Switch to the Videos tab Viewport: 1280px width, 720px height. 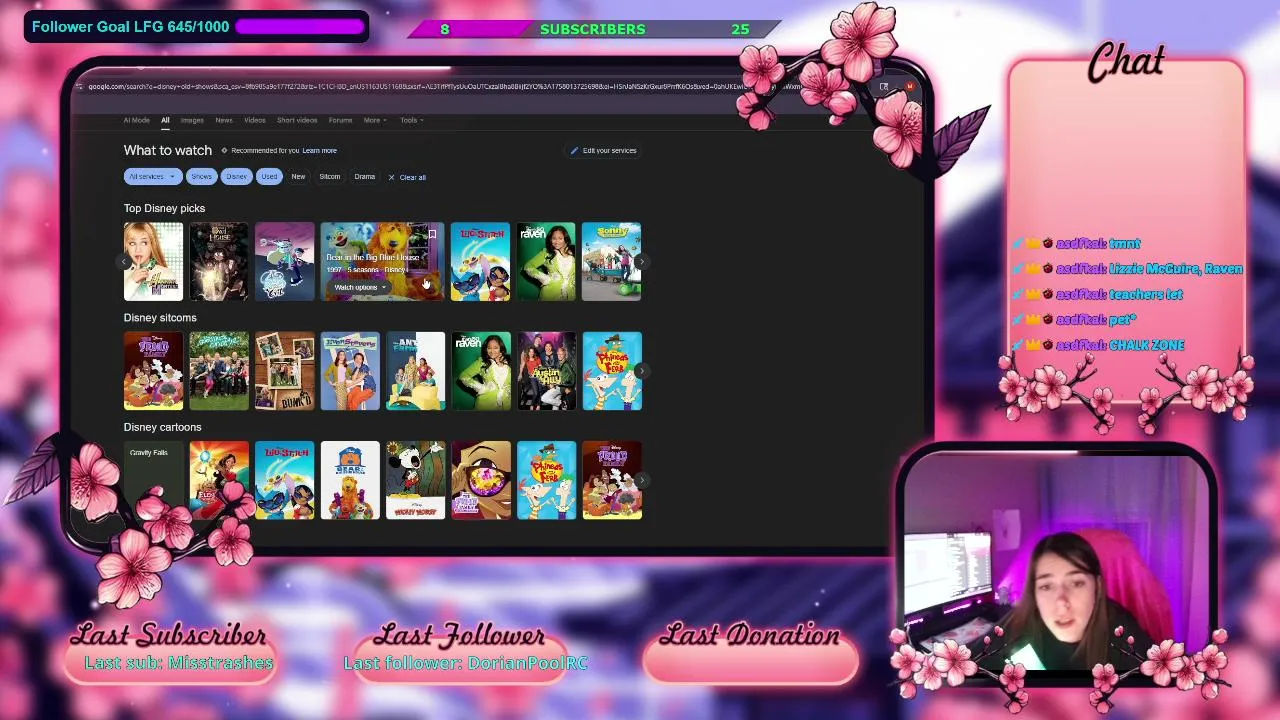[255, 120]
